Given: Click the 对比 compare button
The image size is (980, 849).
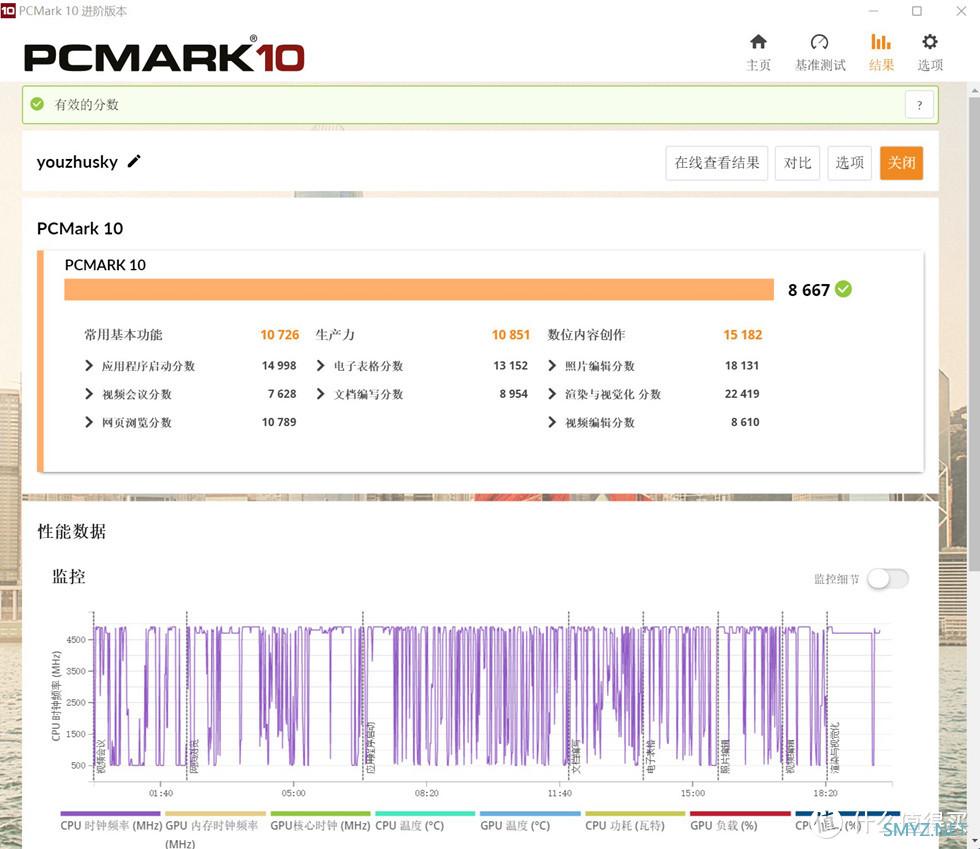Looking at the screenshot, I should click(797, 163).
